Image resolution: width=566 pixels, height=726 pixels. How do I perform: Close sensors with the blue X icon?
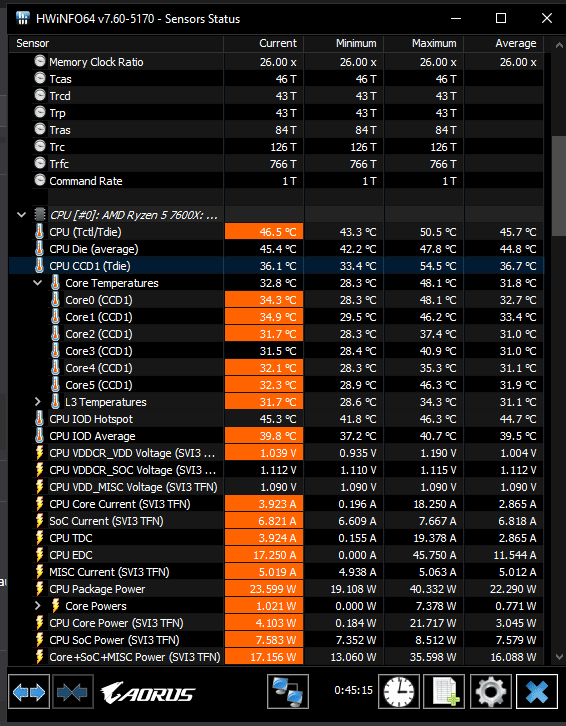coord(537,692)
